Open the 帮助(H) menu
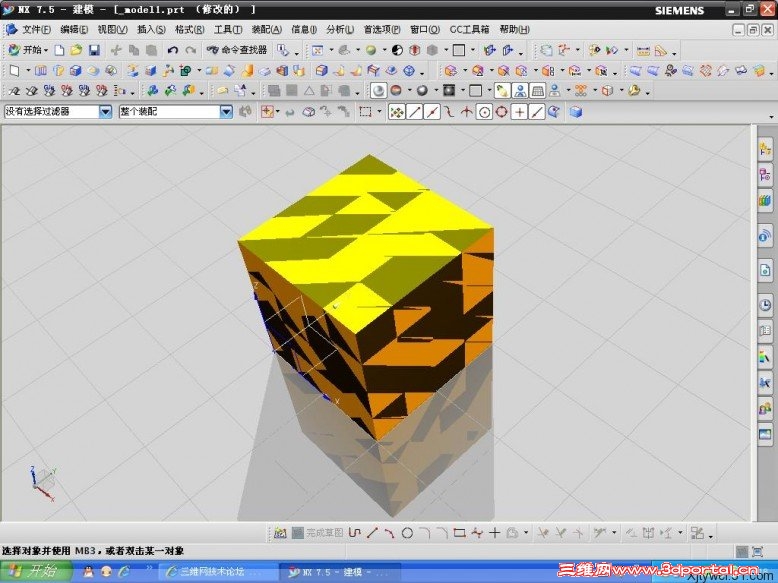 click(x=515, y=30)
